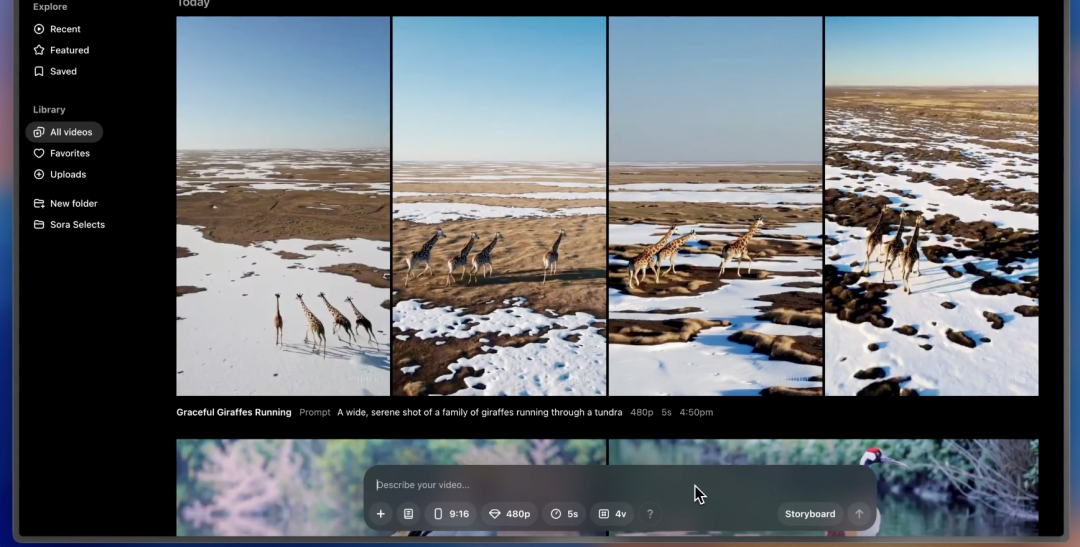Open the Featured videos page
Screen dimensions: 1080x547
pos(61,50)
